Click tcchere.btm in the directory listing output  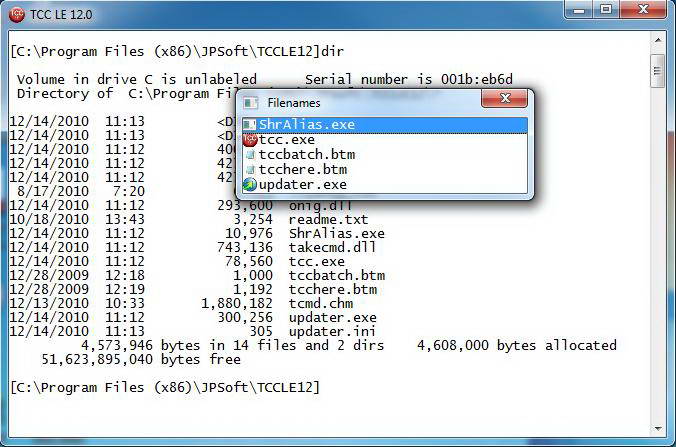tap(332, 289)
